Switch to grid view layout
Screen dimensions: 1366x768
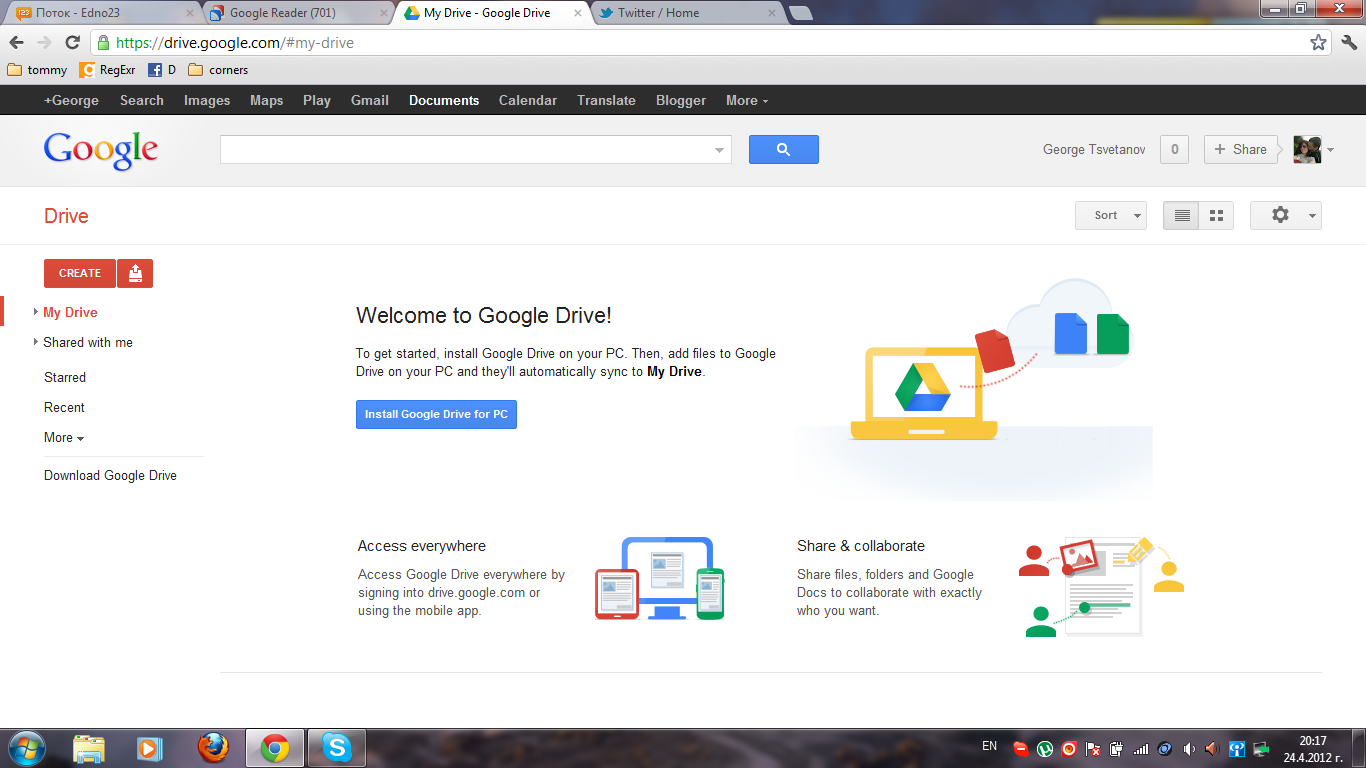point(1216,215)
